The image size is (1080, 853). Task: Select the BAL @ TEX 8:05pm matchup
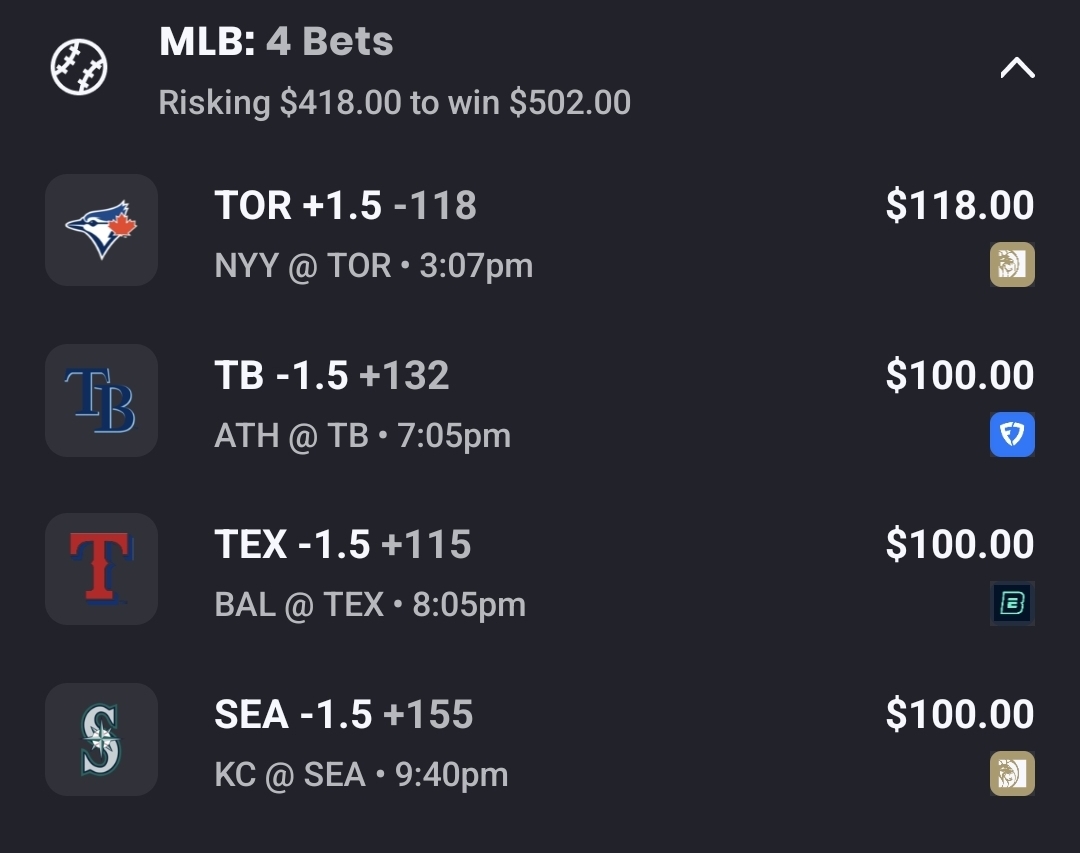370,605
